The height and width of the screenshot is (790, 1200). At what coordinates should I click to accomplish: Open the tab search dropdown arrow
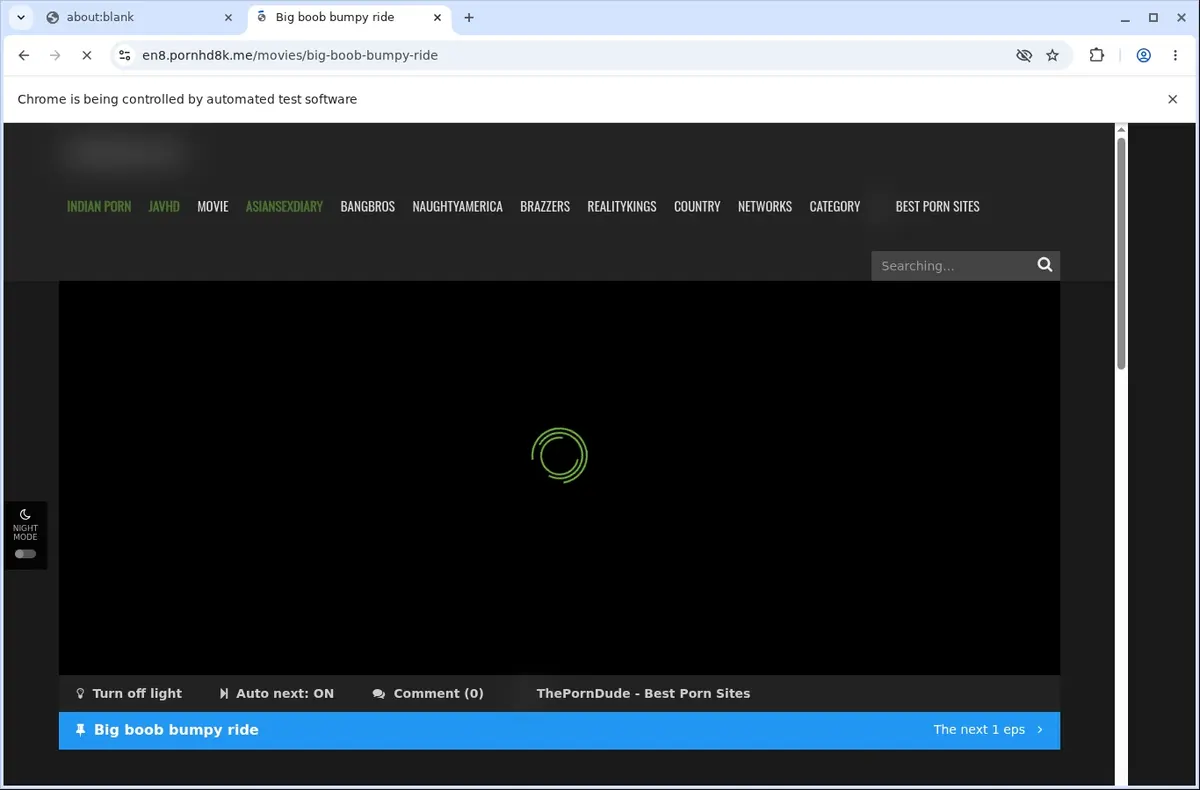(x=20, y=17)
